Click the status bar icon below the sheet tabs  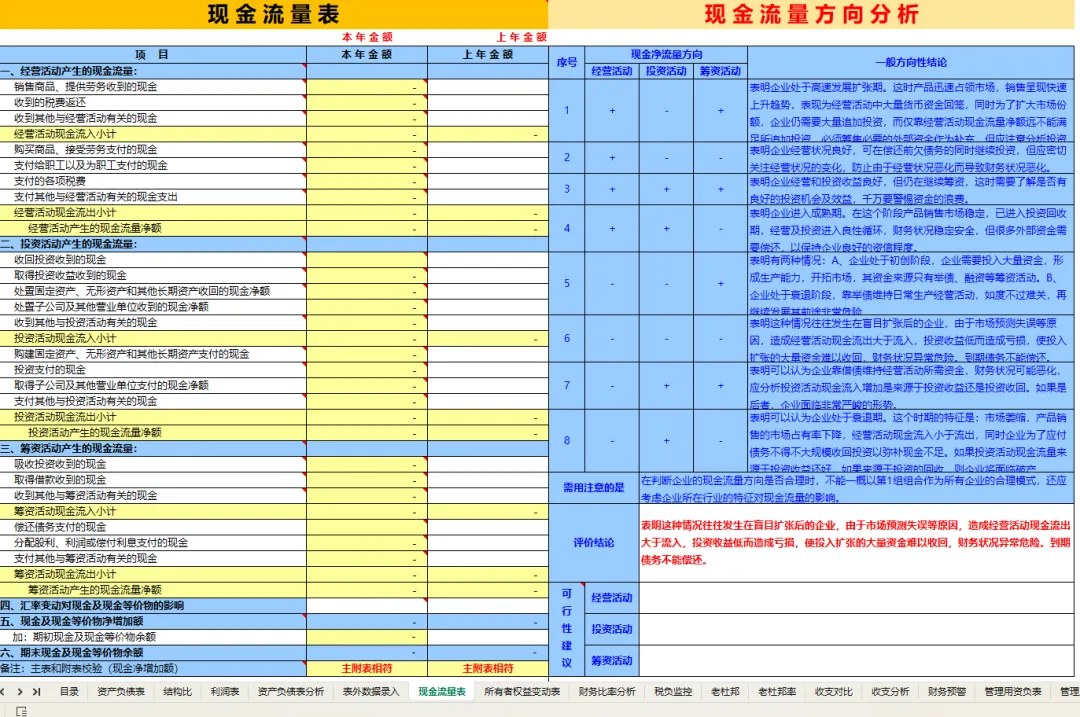tap(21, 711)
